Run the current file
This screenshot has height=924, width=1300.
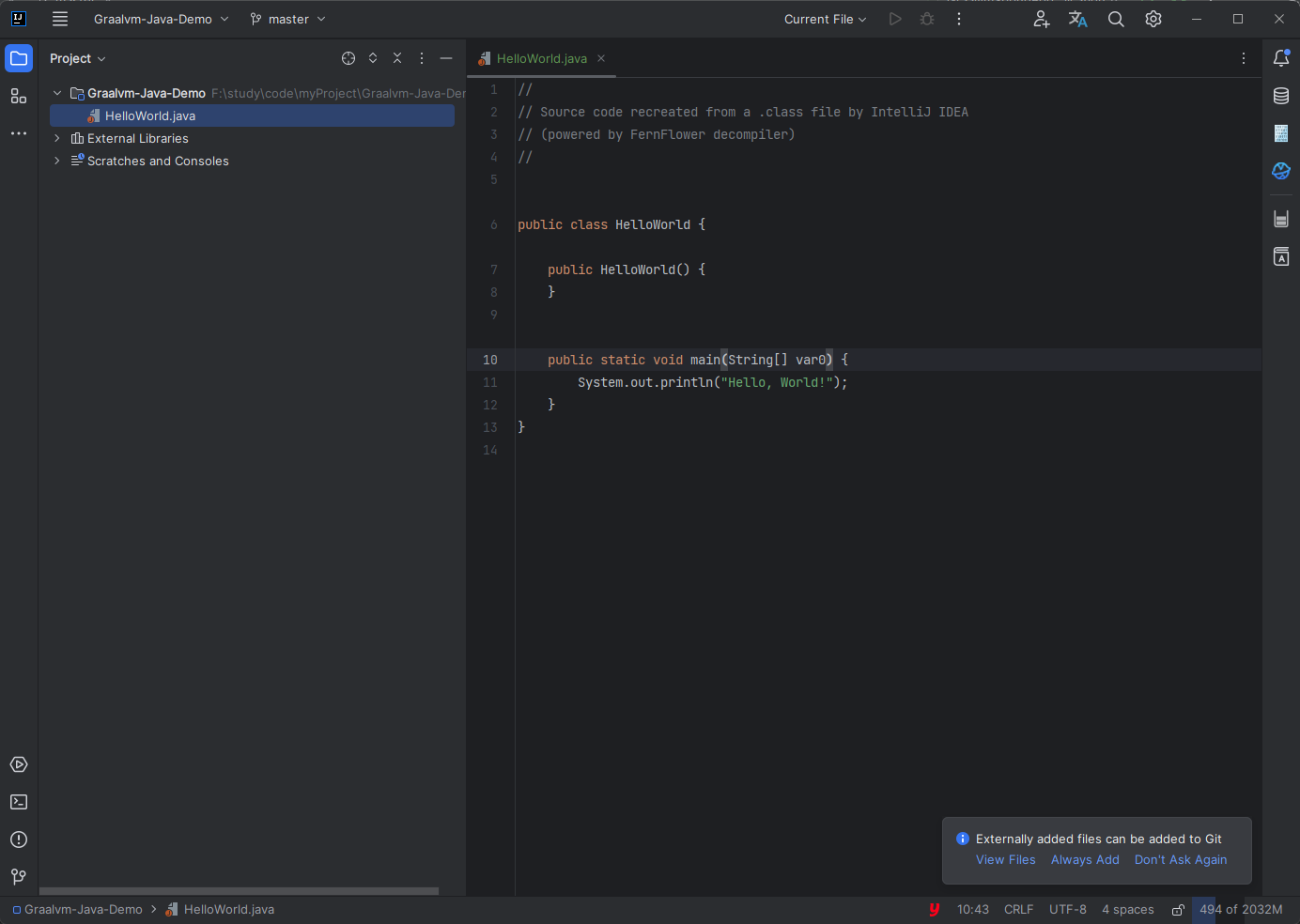(895, 19)
